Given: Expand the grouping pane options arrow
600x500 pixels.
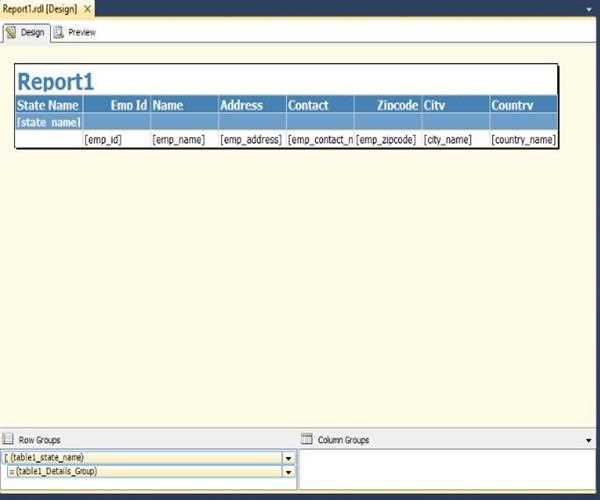Looking at the screenshot, I should tap(588, 439).
